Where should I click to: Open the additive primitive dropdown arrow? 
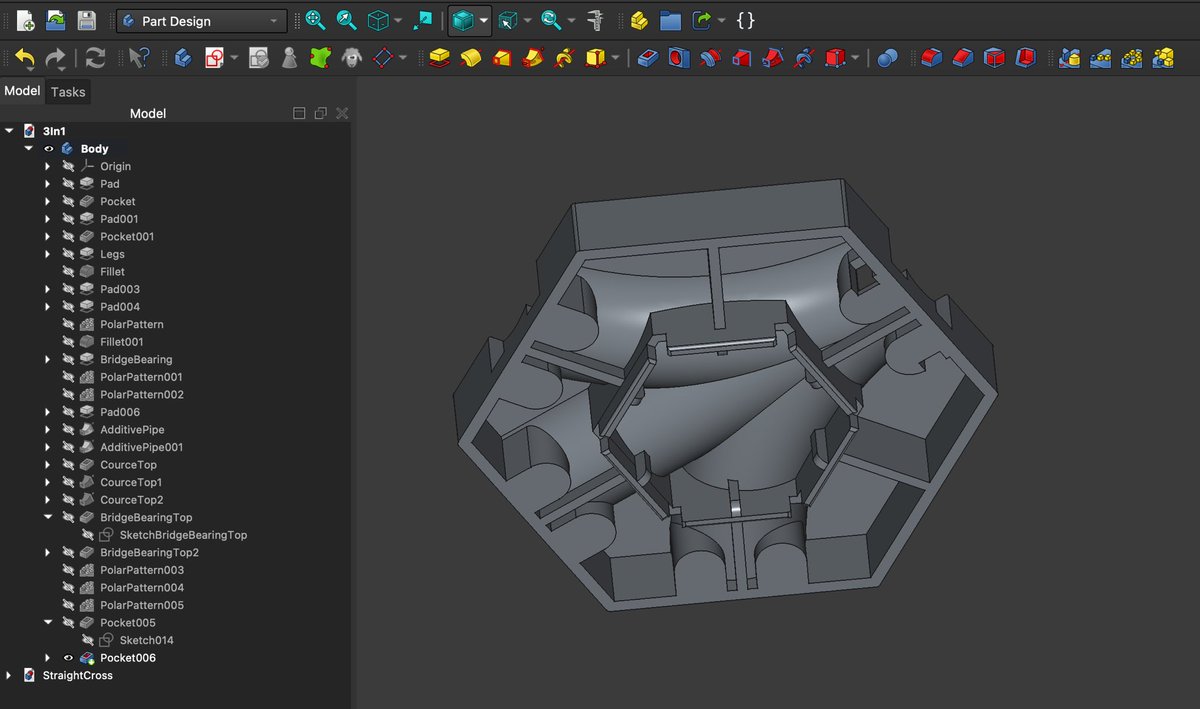click(615, 59)
